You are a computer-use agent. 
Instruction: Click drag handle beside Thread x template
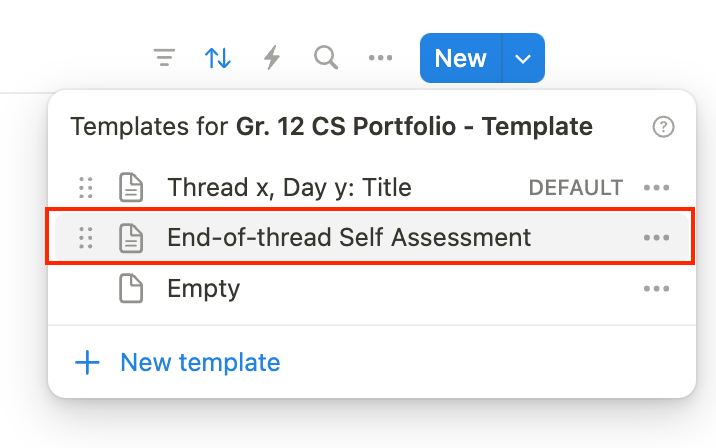click(x=86, y=187)
